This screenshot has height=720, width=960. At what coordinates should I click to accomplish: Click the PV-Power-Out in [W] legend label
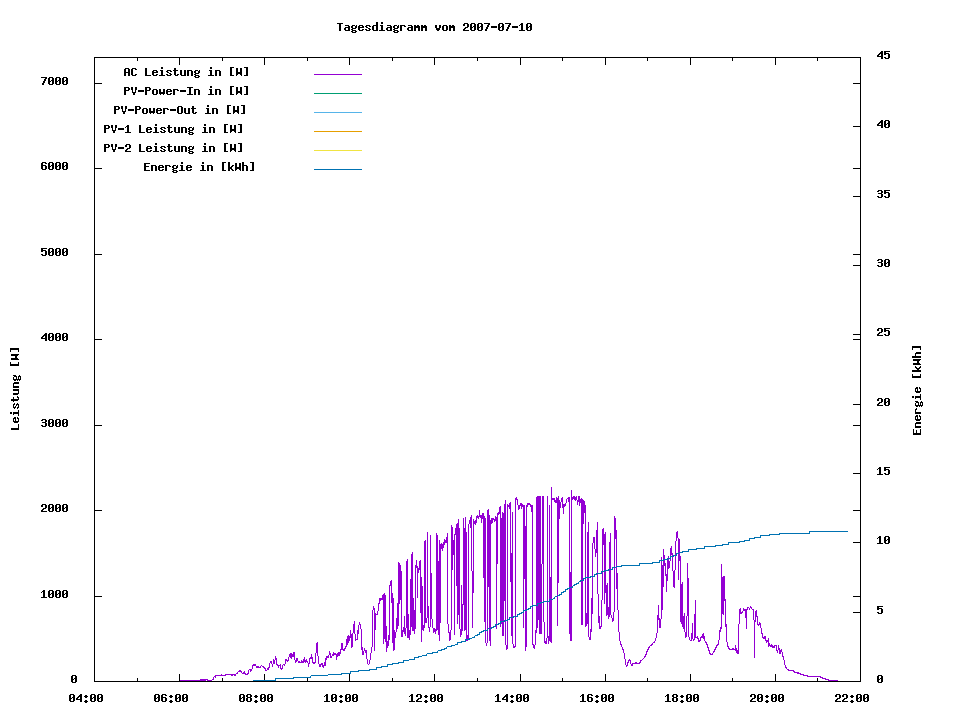(x=180, y=110)
